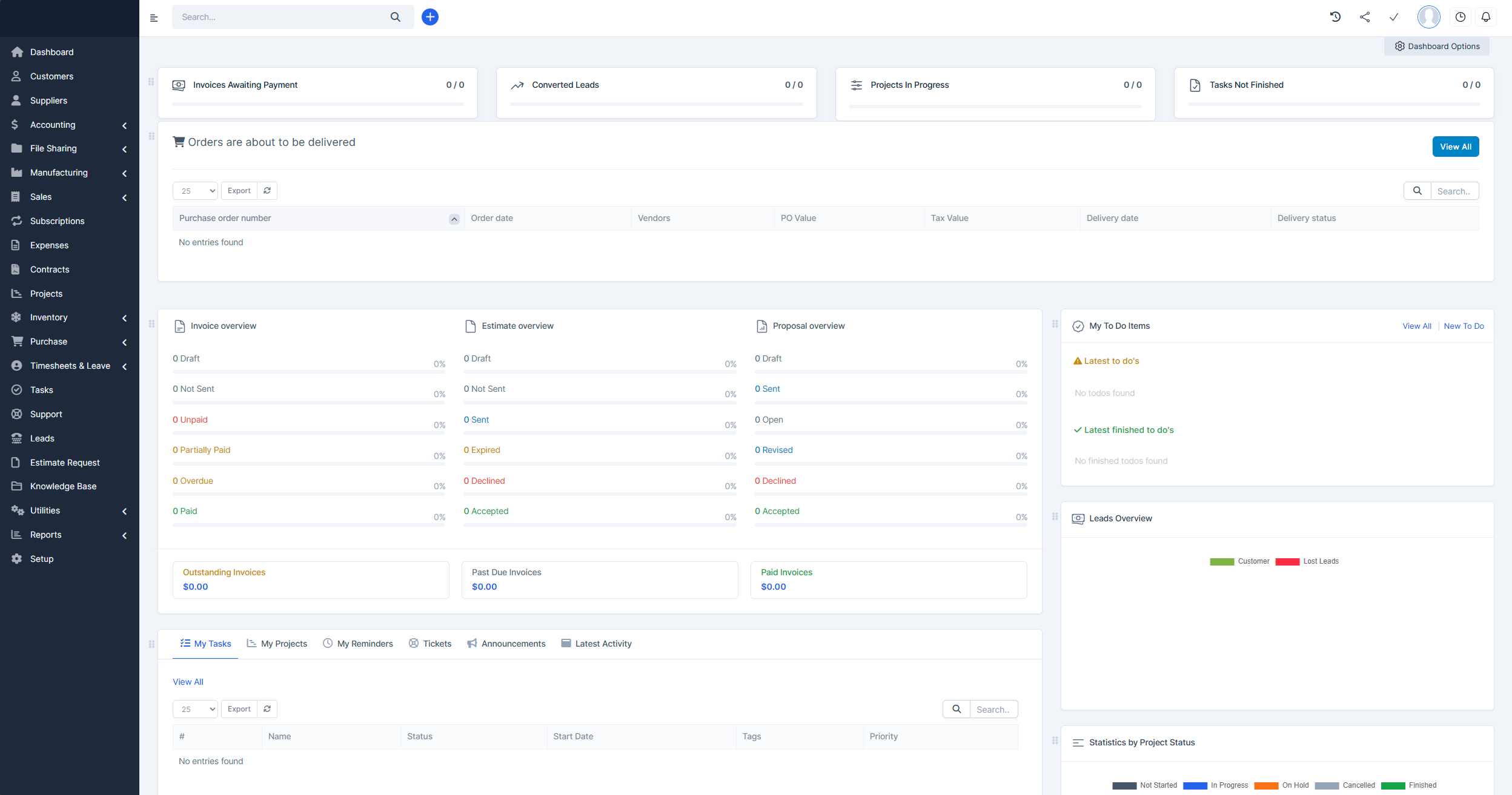Viewport: 1512px width, 795px height.
Task: Click New To Do link in My To Do Items
Action: tap(1464, 325)
